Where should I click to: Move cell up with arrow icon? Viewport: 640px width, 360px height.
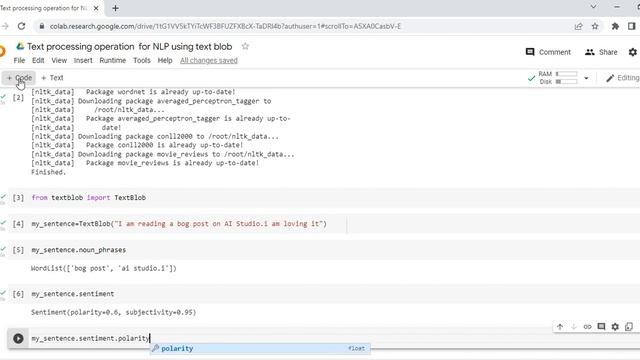[x=560, y=327]
